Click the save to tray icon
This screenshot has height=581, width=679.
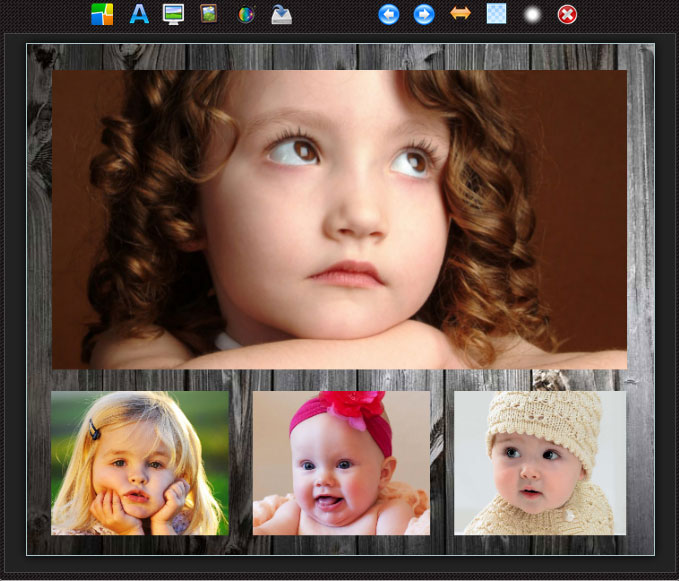[x=281, y=15]
